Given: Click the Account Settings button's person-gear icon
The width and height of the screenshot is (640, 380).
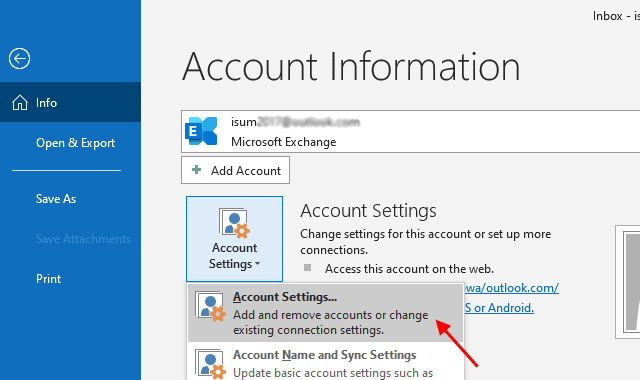Looking at the screenshot, I should click(x=234, y=223).
